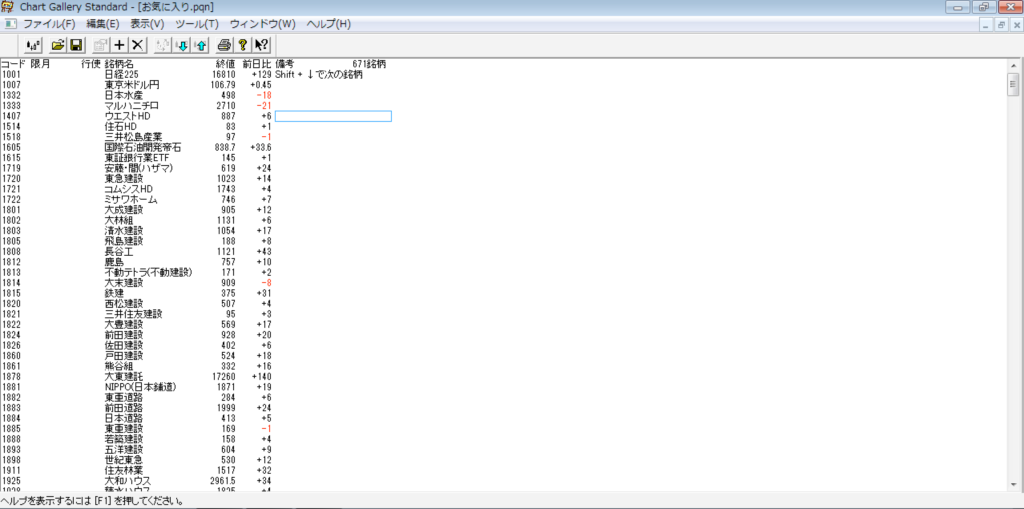The width and height of the screenshot is (1024, 509).
Task: Click code 1801 in the list
Action: [x=12, y=210]
